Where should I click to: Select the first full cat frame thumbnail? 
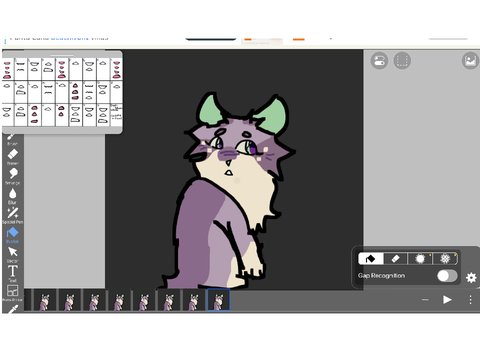pyautogui.click(x=44, y=300)
